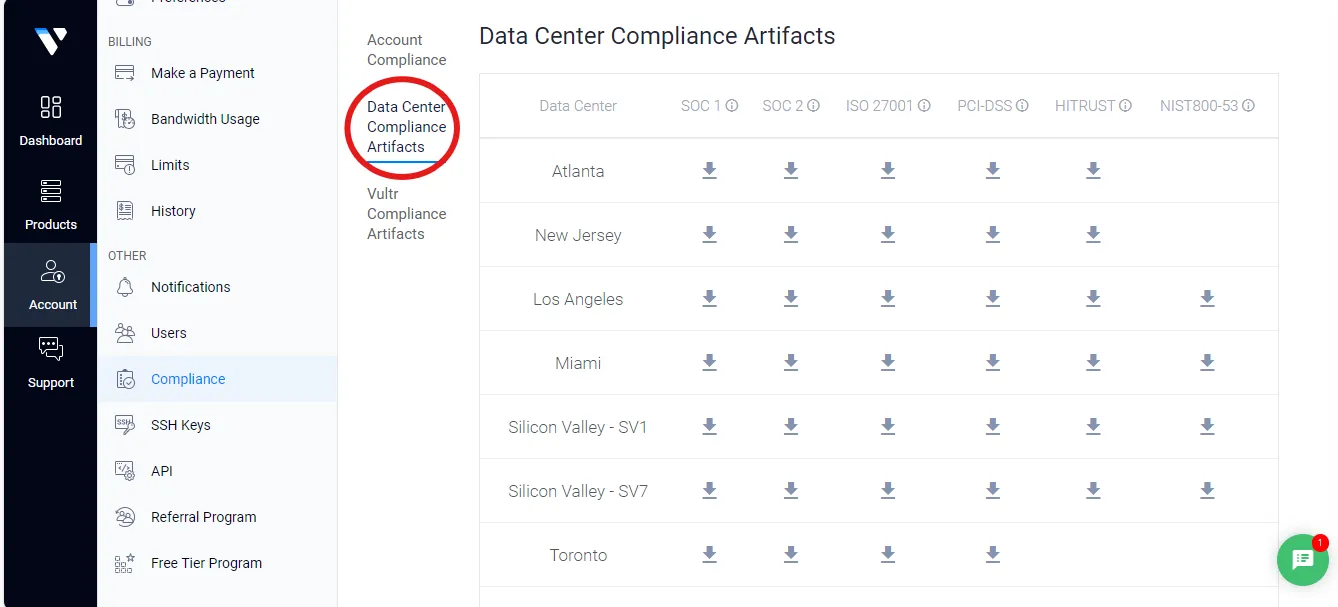The height and width of the screenshot is (607, 1338).
Task: Download Atlanta HITRUST artifact
Action: (x=1093, y=171)
